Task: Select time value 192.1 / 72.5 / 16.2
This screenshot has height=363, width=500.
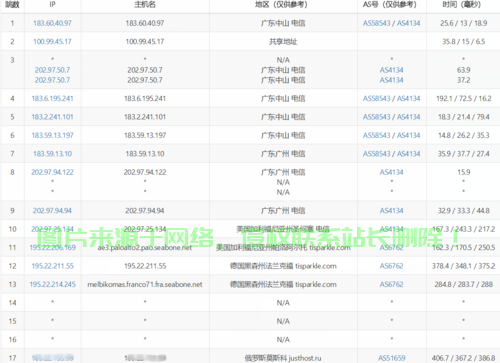Action: point(463,98)
